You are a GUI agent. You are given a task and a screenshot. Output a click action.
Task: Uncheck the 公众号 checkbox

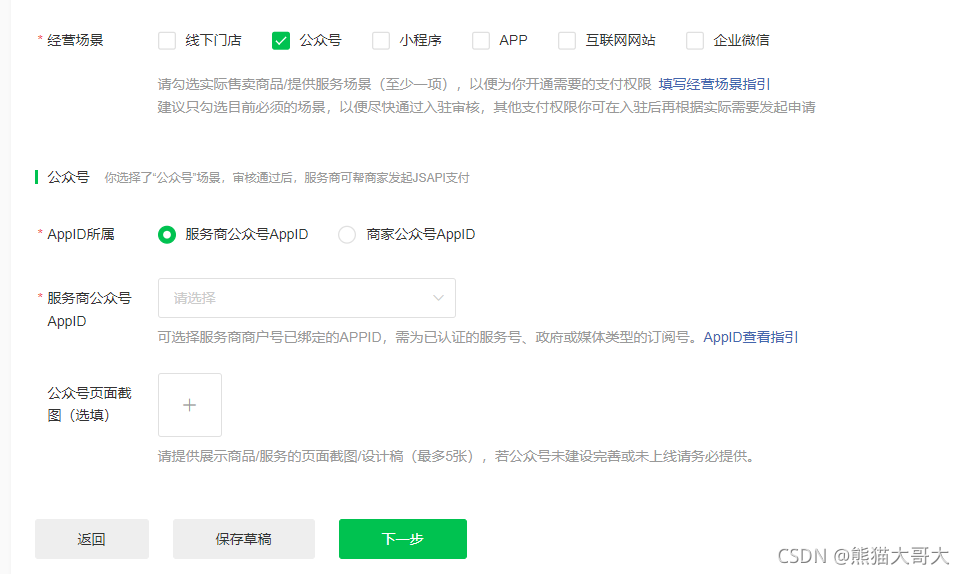(281, 41)
